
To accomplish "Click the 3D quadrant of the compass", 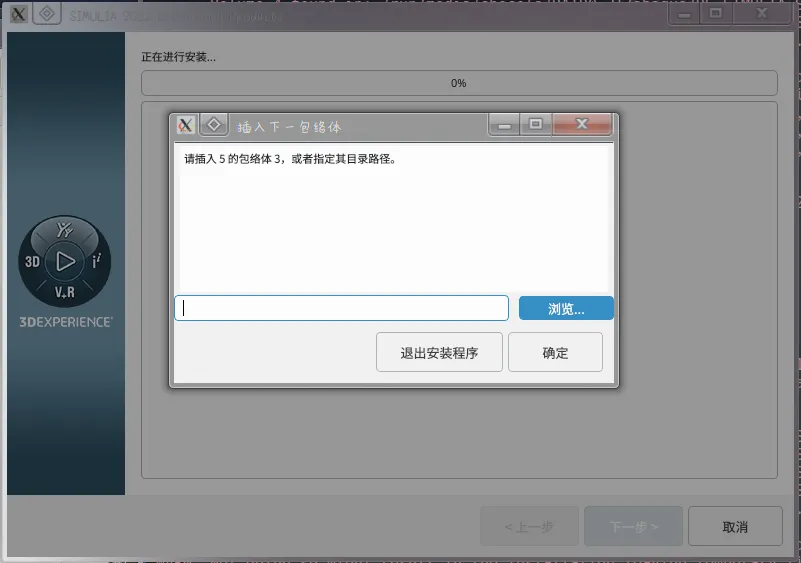I will pyautogui.click(x=33, y=262).
